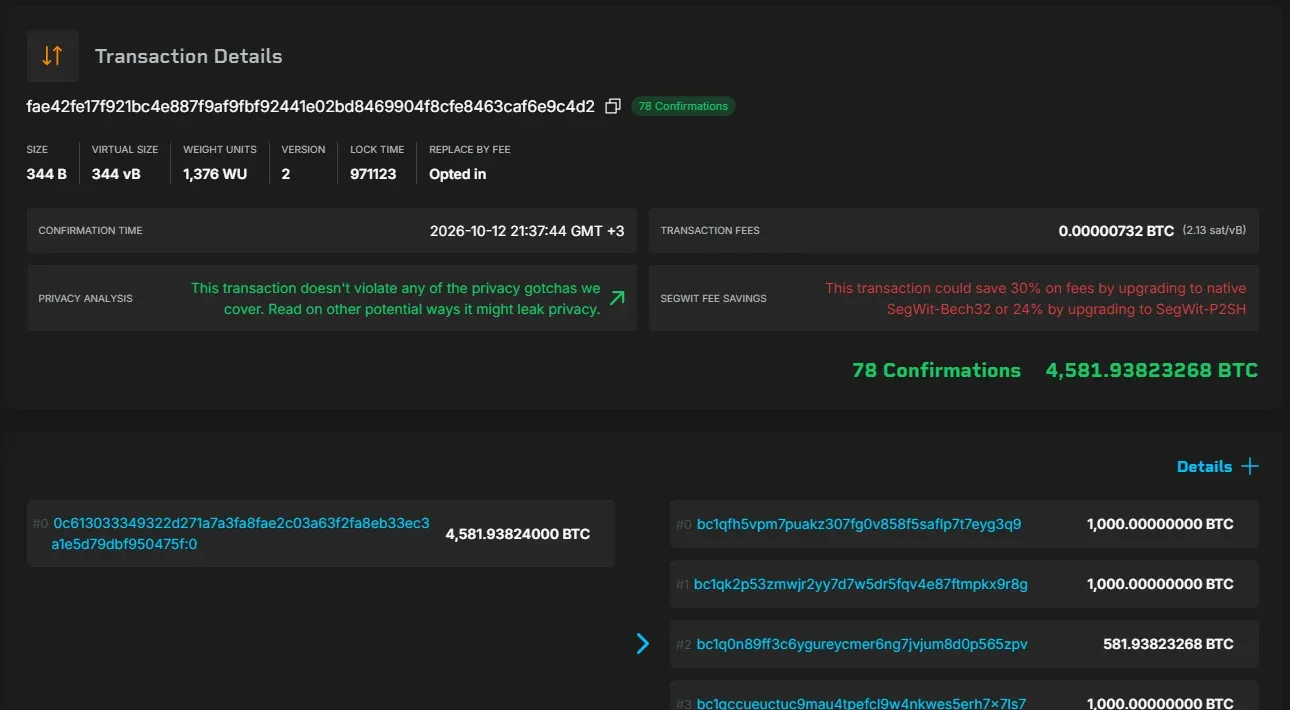Click the red SegWit fee savings message
Image resolution: width=1290 pixels, height=710 pixels.
1036,298
